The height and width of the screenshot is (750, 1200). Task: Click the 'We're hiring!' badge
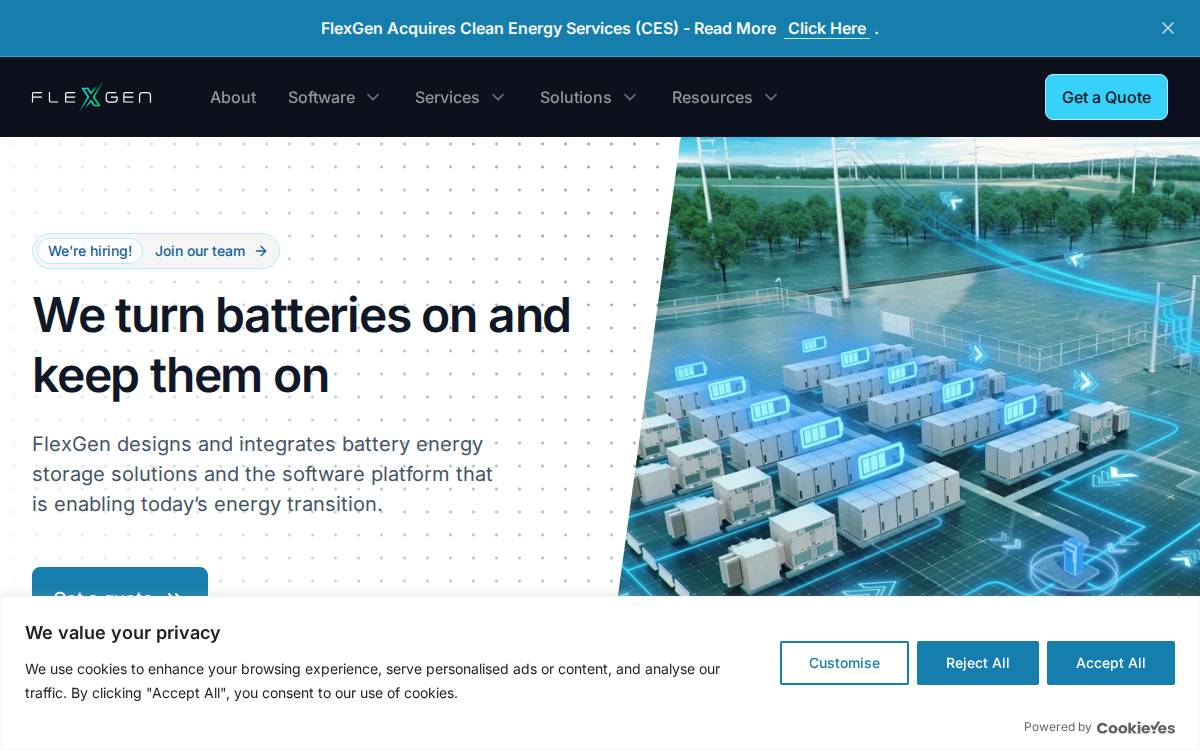90,251
